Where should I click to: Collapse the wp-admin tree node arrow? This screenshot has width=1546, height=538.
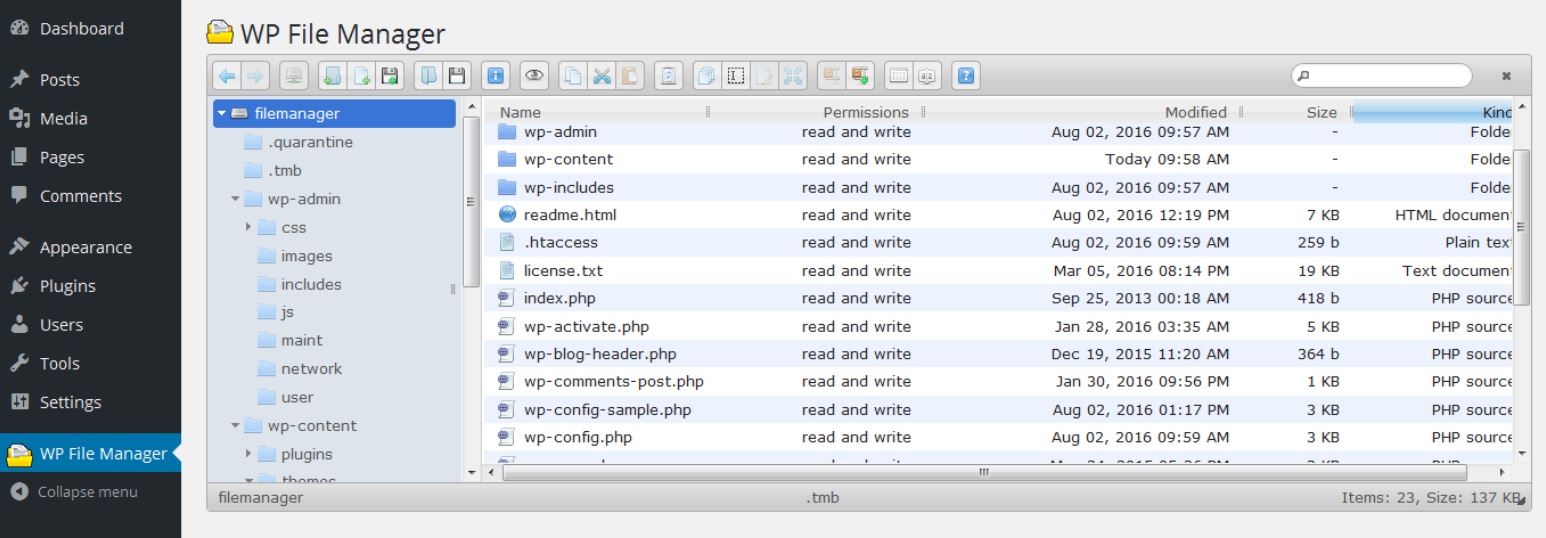(x=235, y=199)
